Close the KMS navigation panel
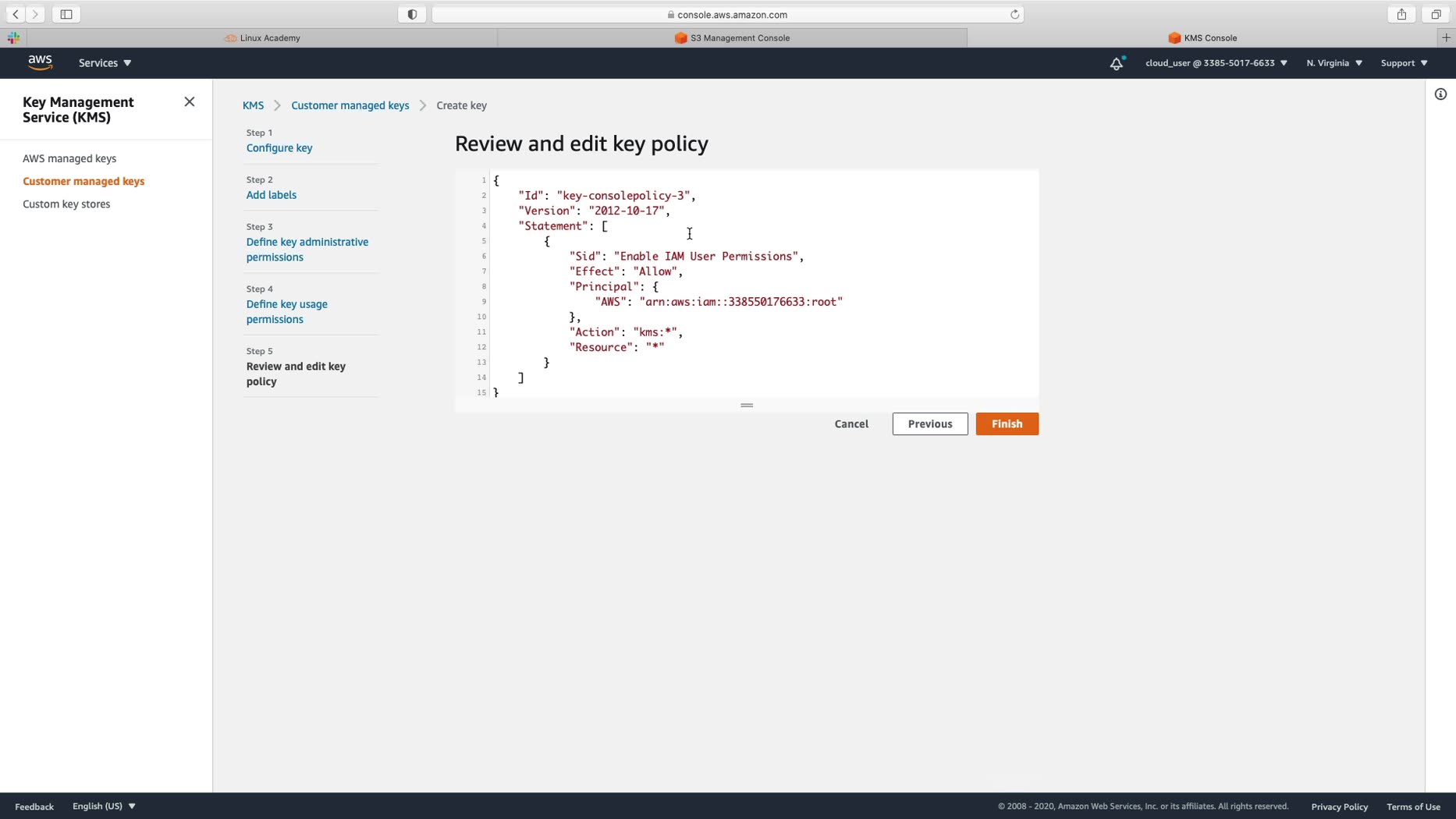 pos(190,102)
